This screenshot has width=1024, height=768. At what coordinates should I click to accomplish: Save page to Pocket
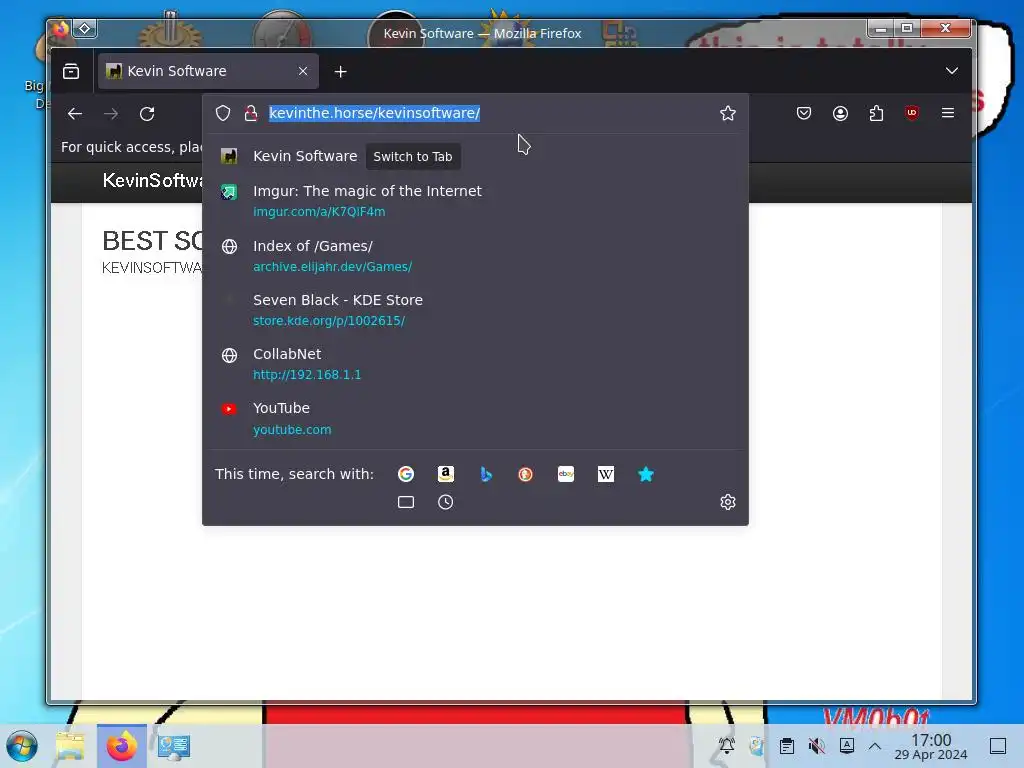pos(804,113)
